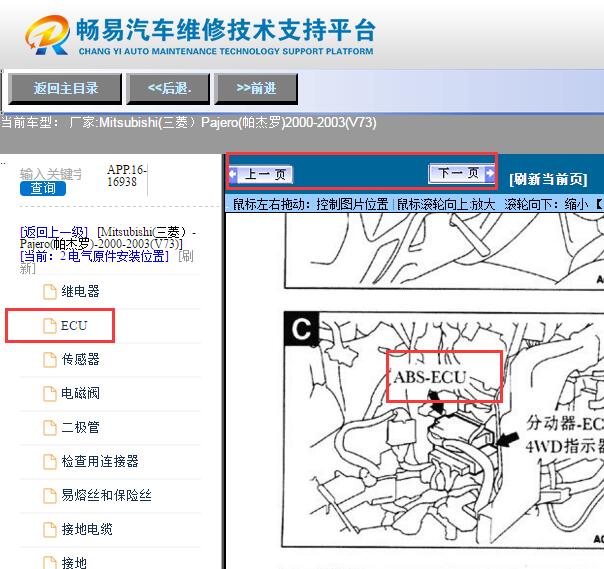Open the 易熔丝和保险丝 item

click(x=106, y=495)
